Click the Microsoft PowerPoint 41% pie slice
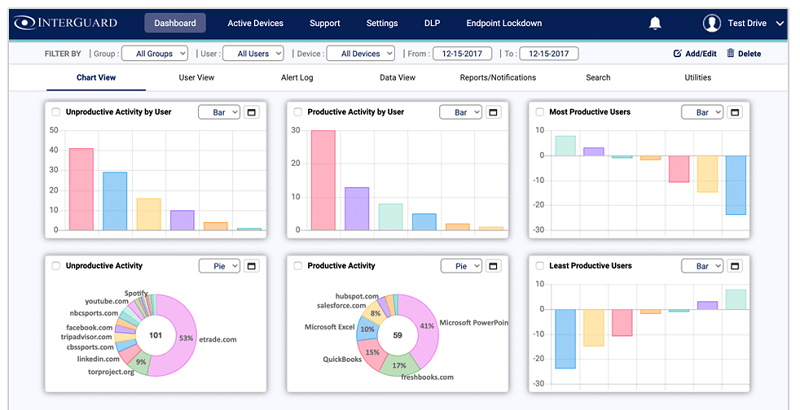Image resolution: width=800 pixels, height=410 pixels. (425, 326)
